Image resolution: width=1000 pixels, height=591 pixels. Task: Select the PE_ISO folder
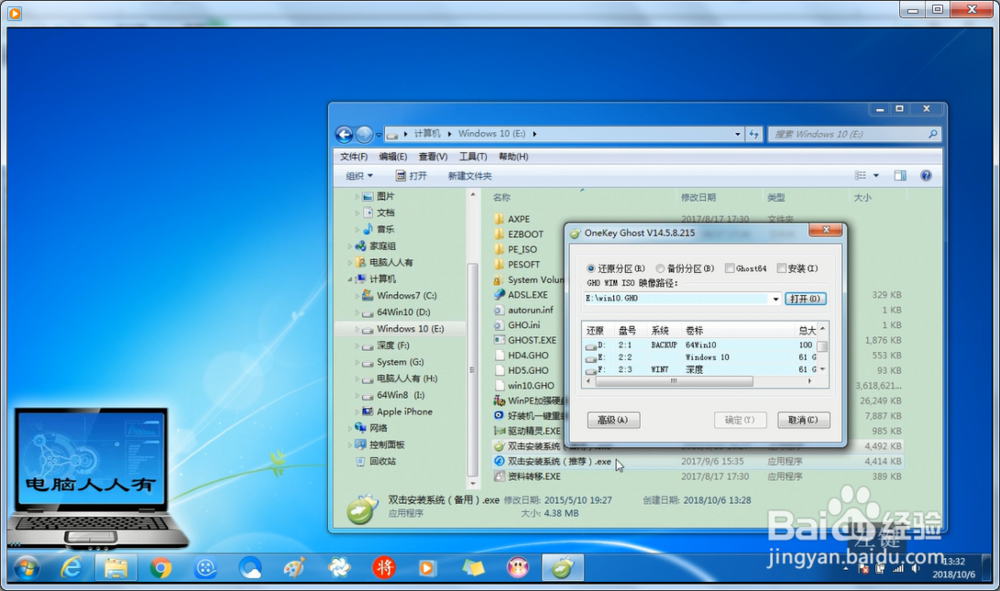coord(522,249)
